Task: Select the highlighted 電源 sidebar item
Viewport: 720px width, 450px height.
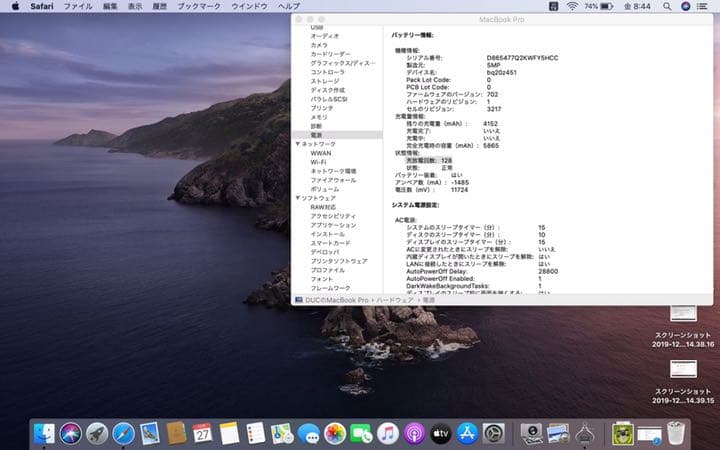Action: (x=338, y=135)
